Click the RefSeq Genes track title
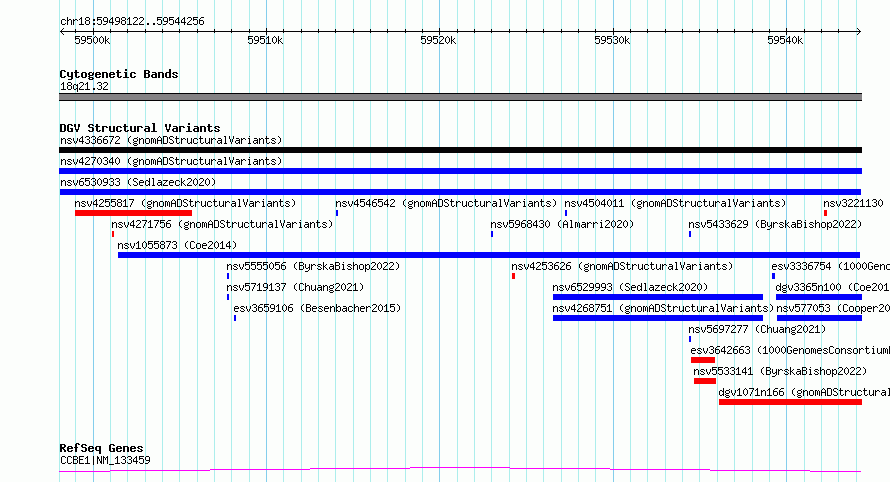Viewport: 890px width, 482px height. pyautogui.click(x=102, y=448)
